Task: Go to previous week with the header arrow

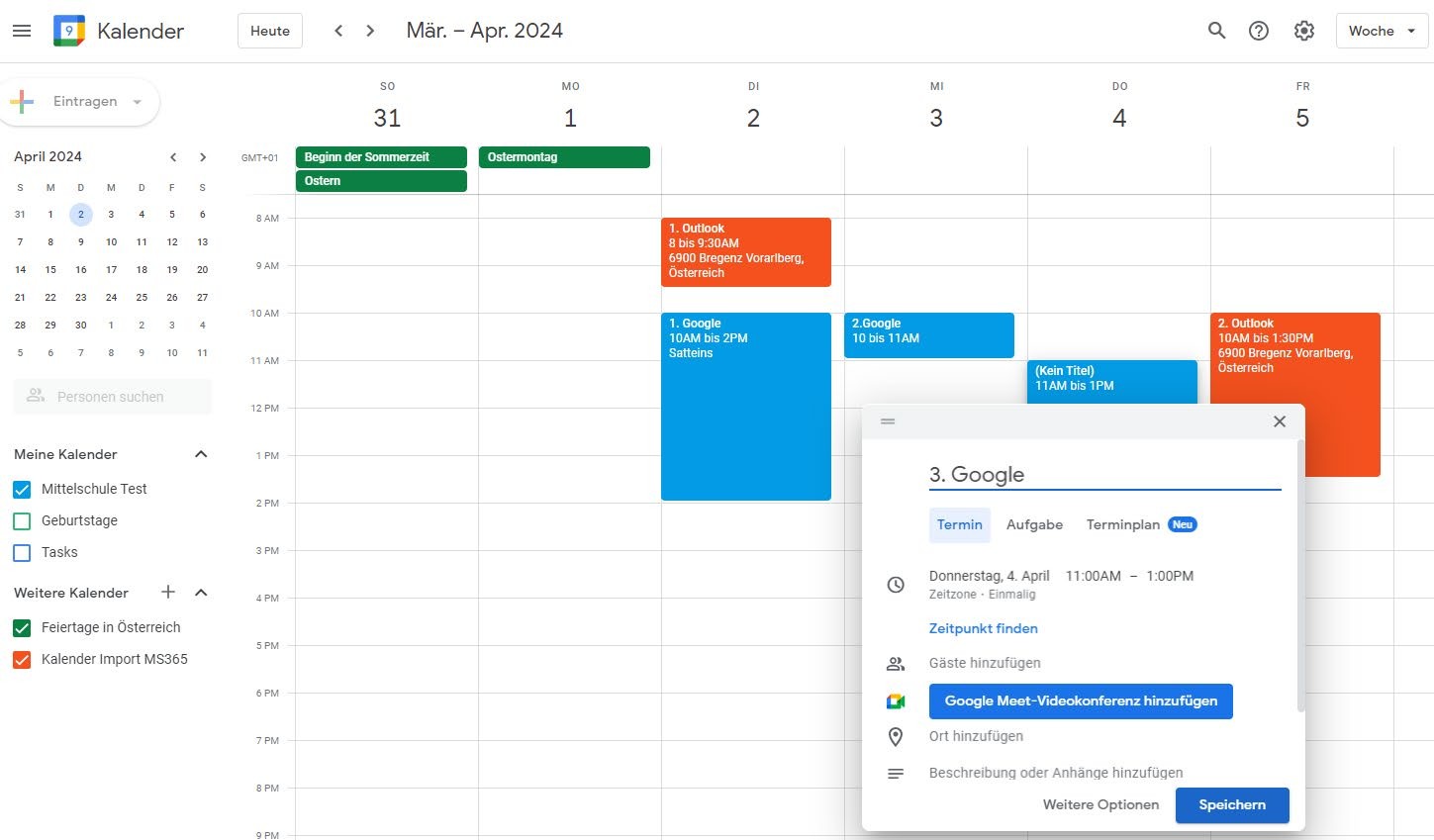Action: tap(338, 31)
